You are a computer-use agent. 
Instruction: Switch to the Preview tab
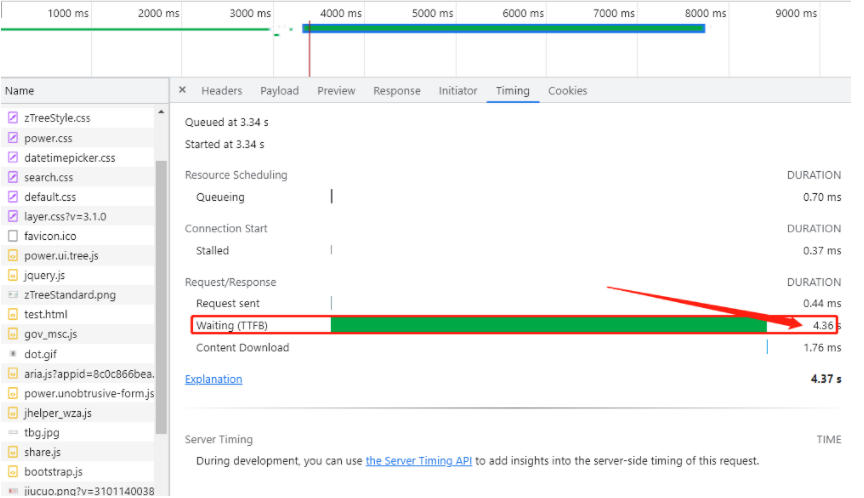pos(336,91)
